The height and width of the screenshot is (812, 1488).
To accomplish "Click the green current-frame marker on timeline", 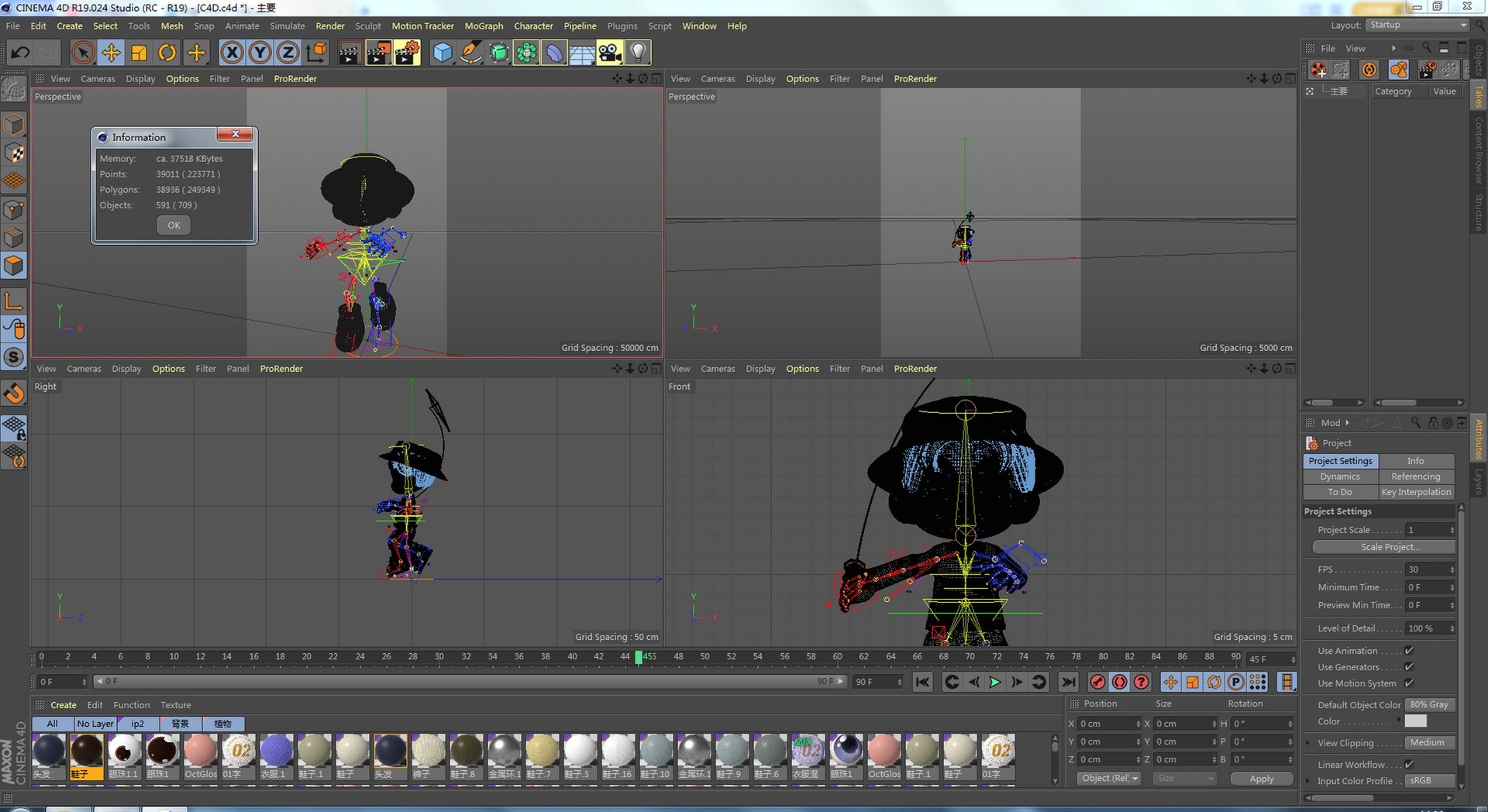I will [x=639, y=657].
